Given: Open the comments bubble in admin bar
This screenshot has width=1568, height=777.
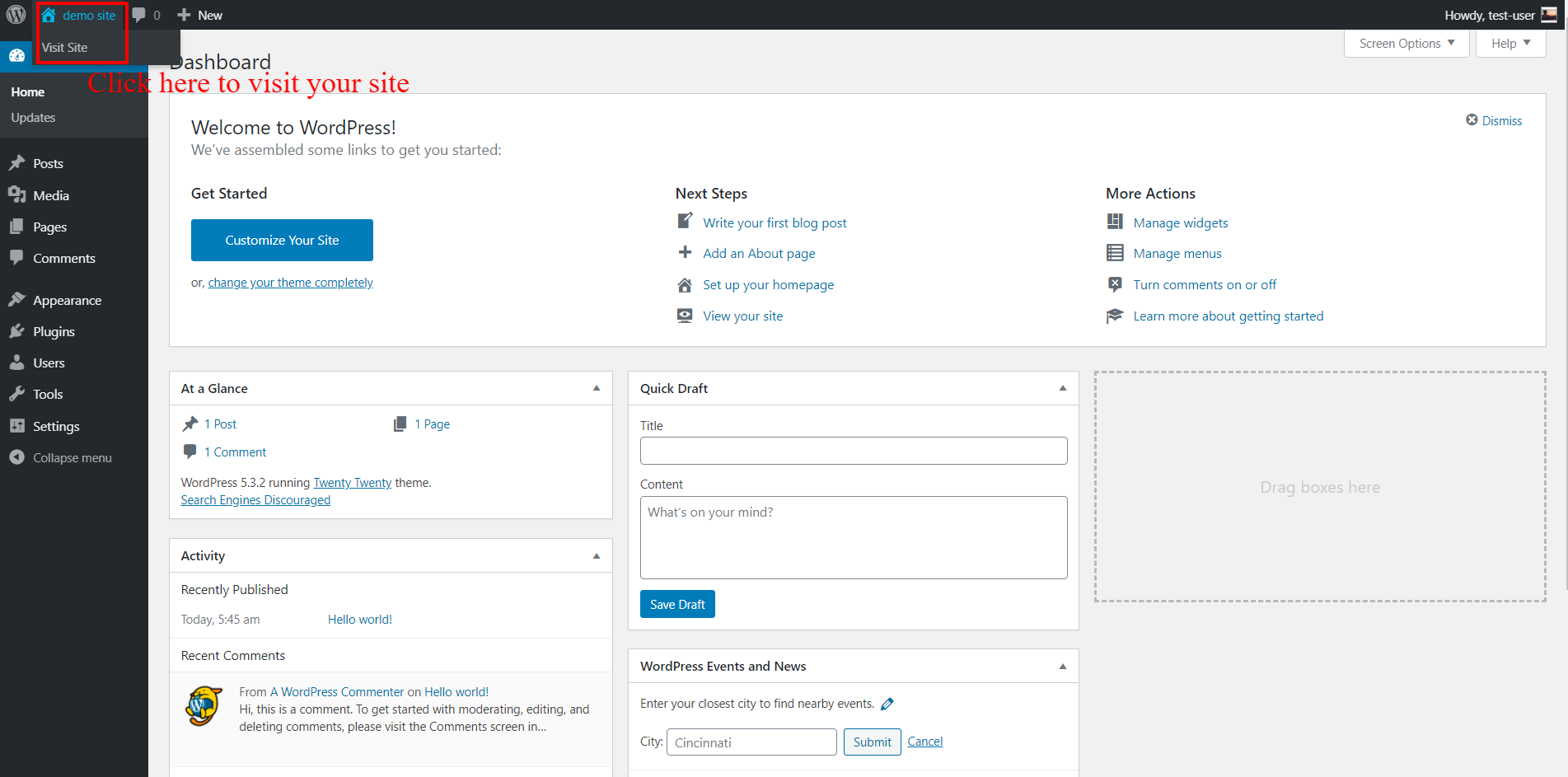Looking at the screenshot, I should pos(139,16).
